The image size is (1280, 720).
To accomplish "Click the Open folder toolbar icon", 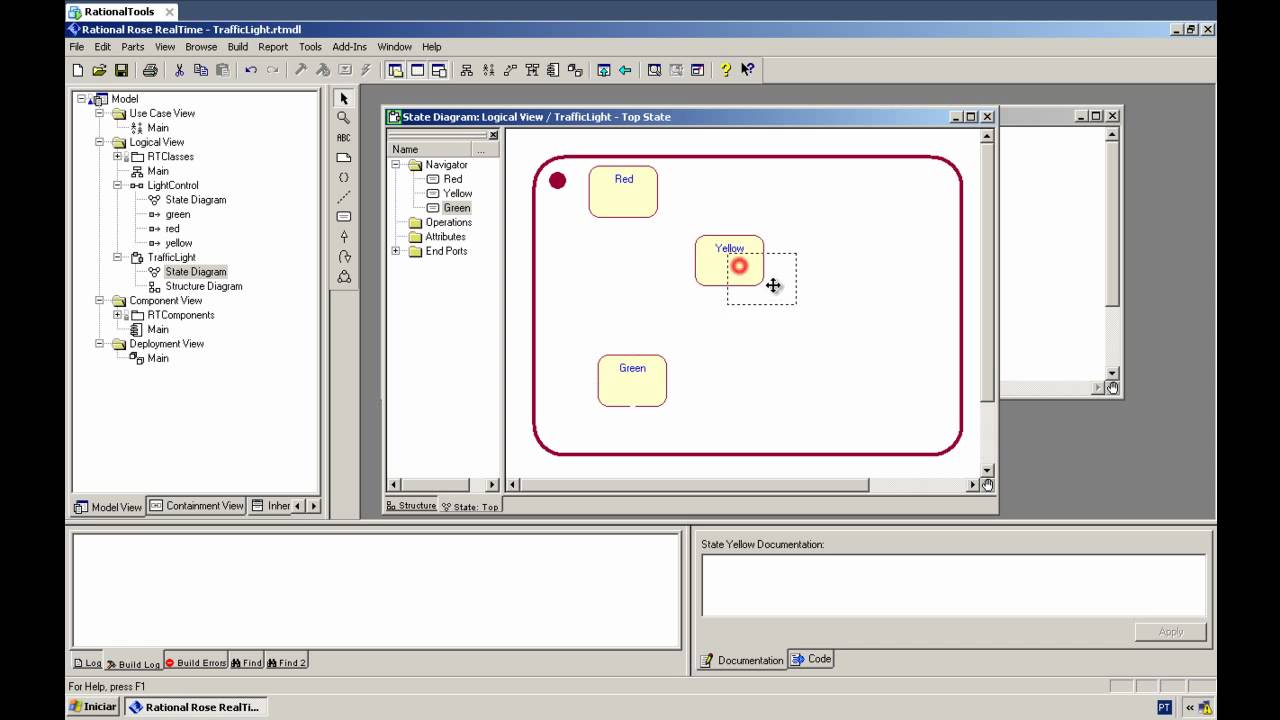I will point(99,70).
